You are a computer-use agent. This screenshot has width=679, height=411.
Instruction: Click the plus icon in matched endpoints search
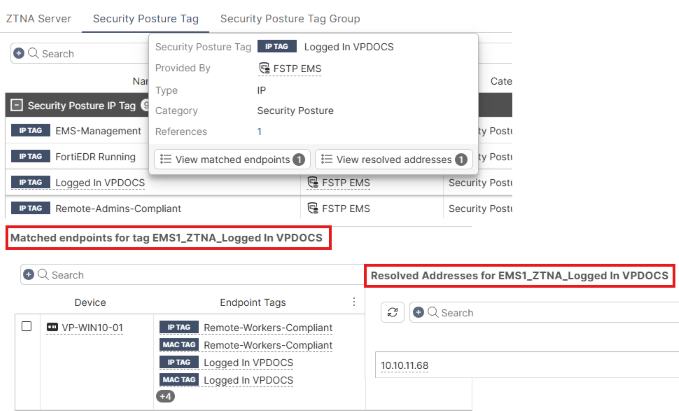[28, 274]
